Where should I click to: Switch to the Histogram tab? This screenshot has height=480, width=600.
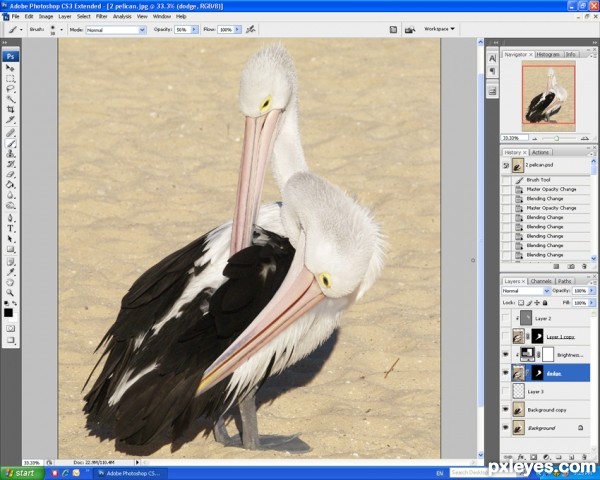[x=548, y=54]
